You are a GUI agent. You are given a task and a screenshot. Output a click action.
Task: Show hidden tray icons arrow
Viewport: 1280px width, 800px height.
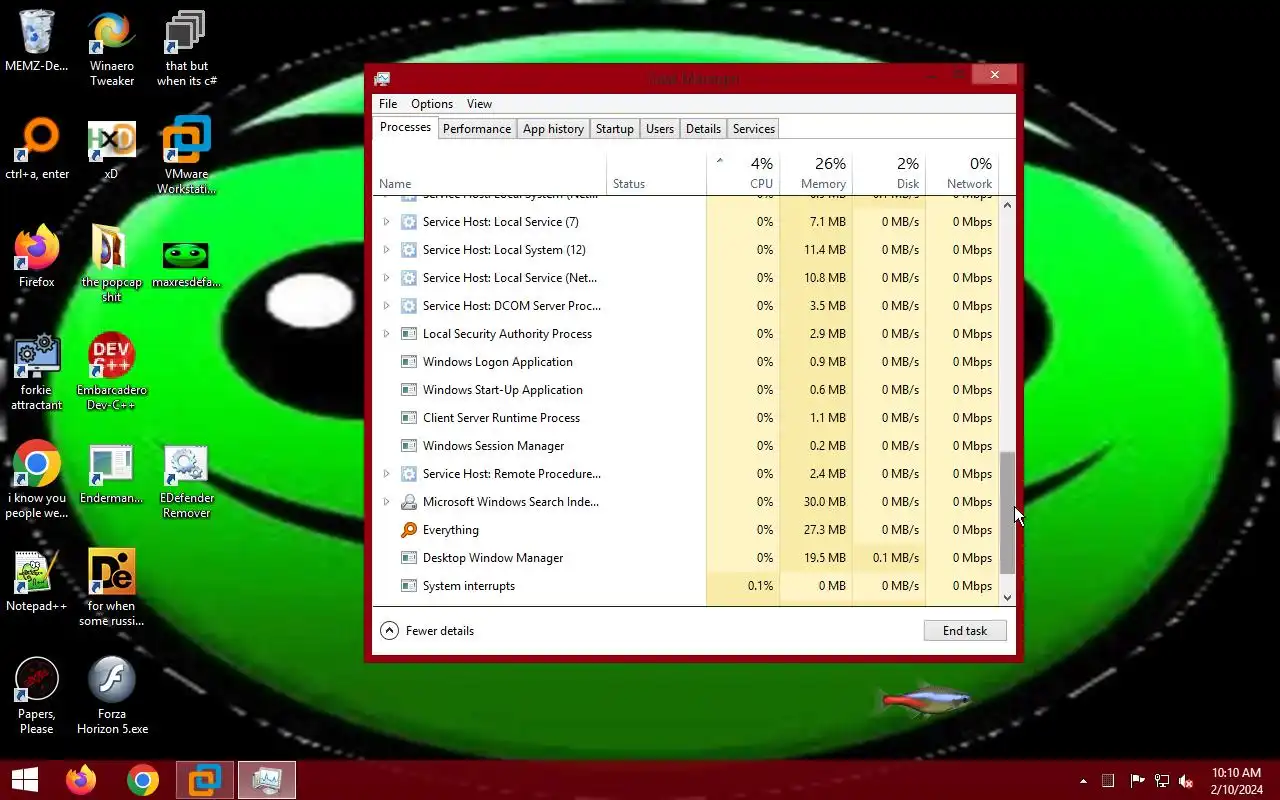1083,781
